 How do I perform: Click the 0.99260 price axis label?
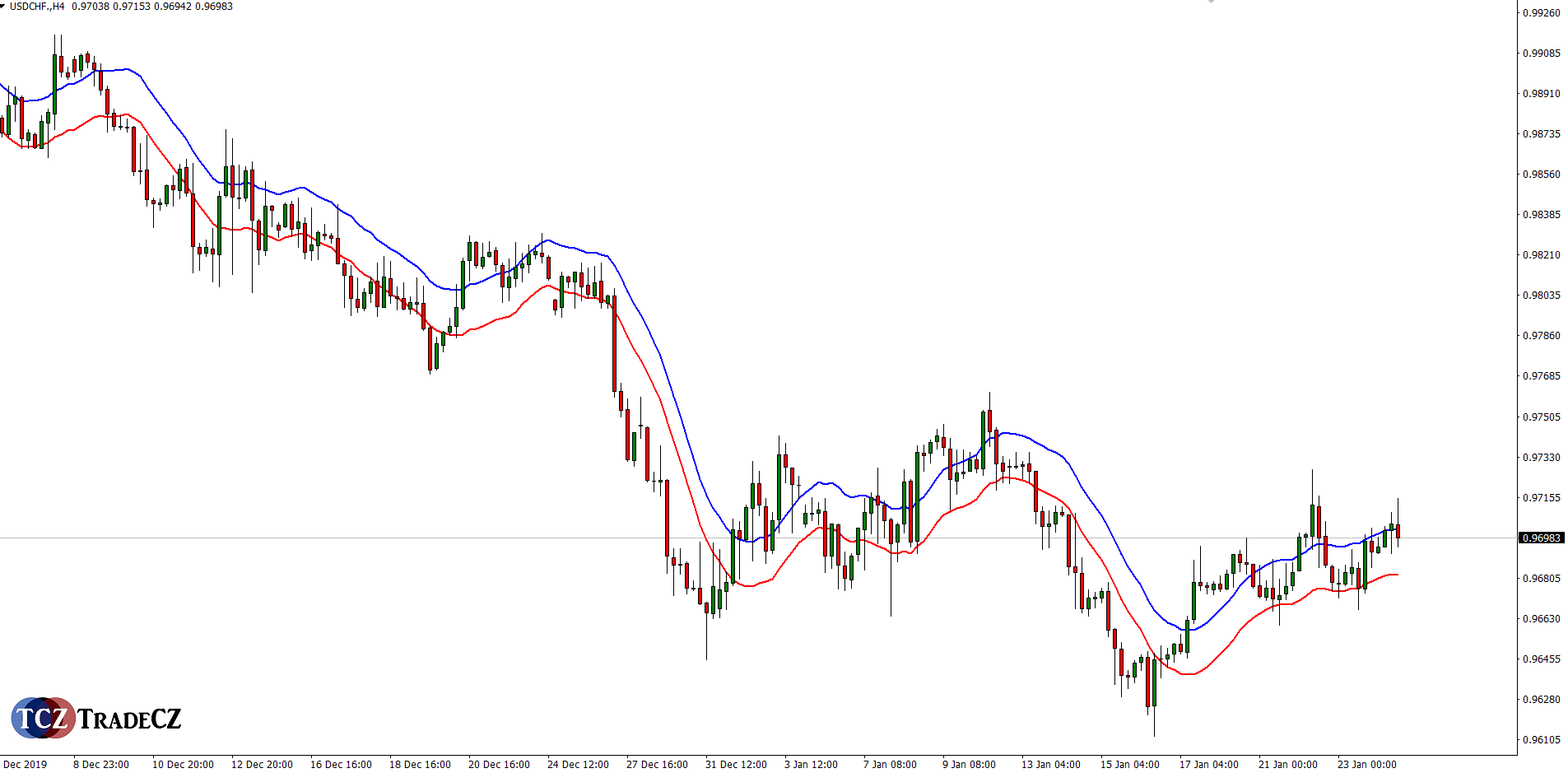(1541, 13)
